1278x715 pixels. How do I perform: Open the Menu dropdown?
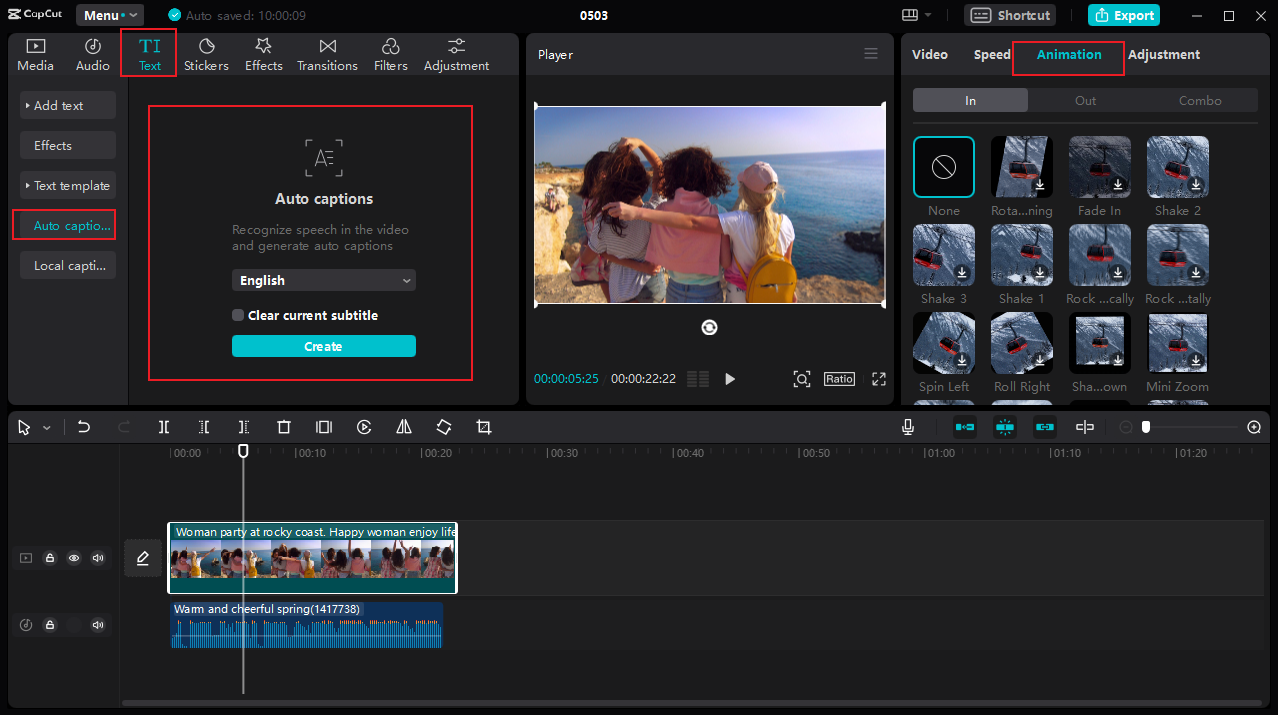[110, 15]
